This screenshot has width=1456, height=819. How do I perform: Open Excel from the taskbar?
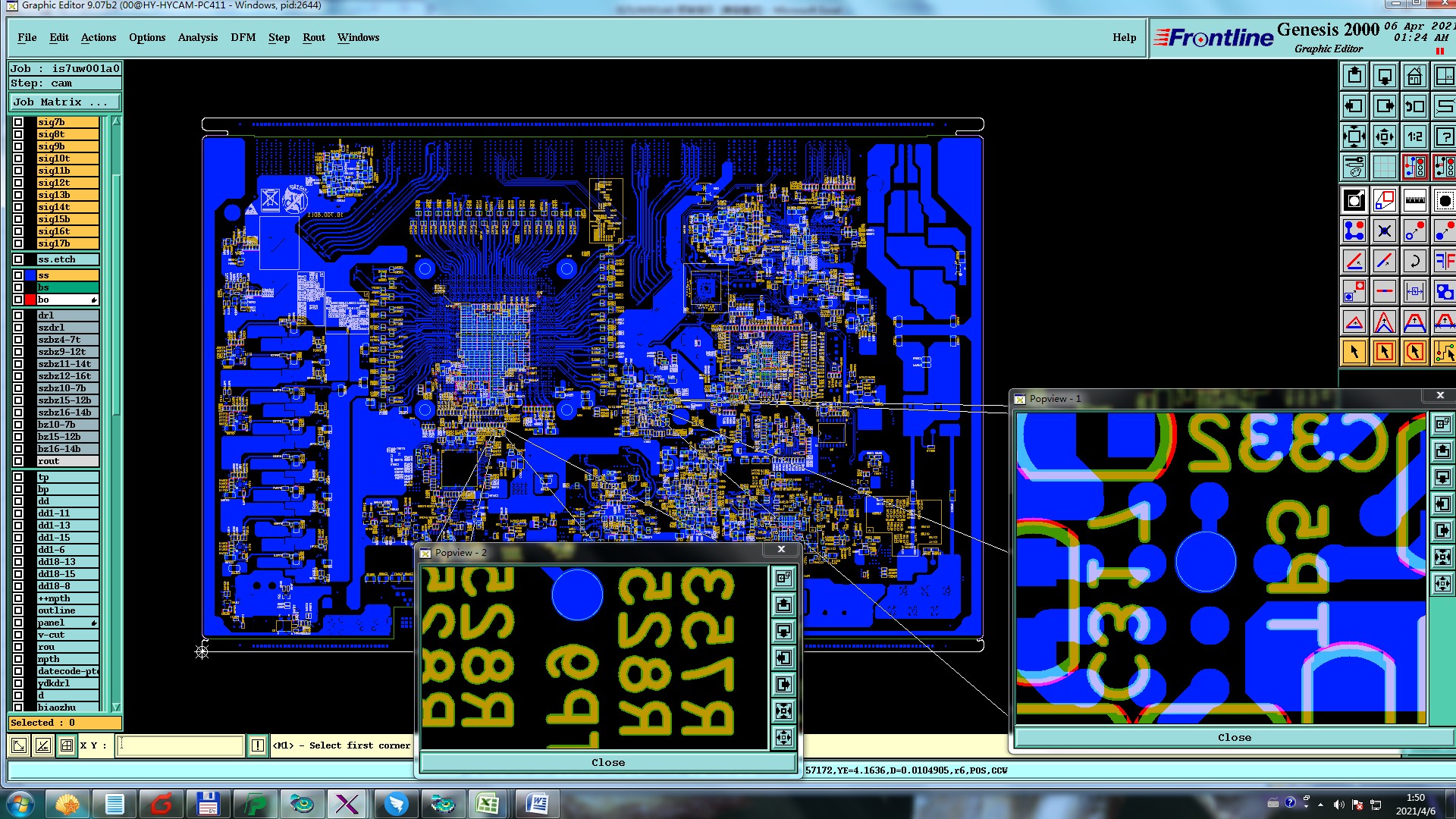(x=487, y=804)
